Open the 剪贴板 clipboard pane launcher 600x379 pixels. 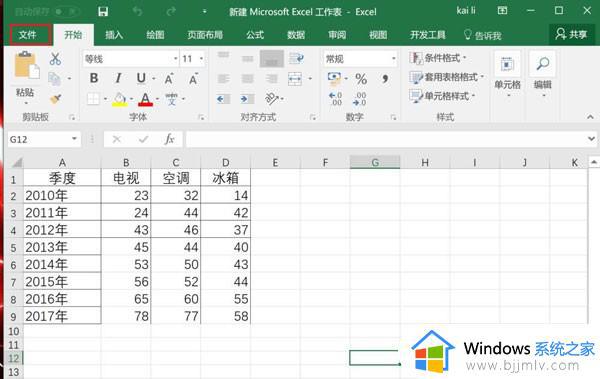[72, 118]
